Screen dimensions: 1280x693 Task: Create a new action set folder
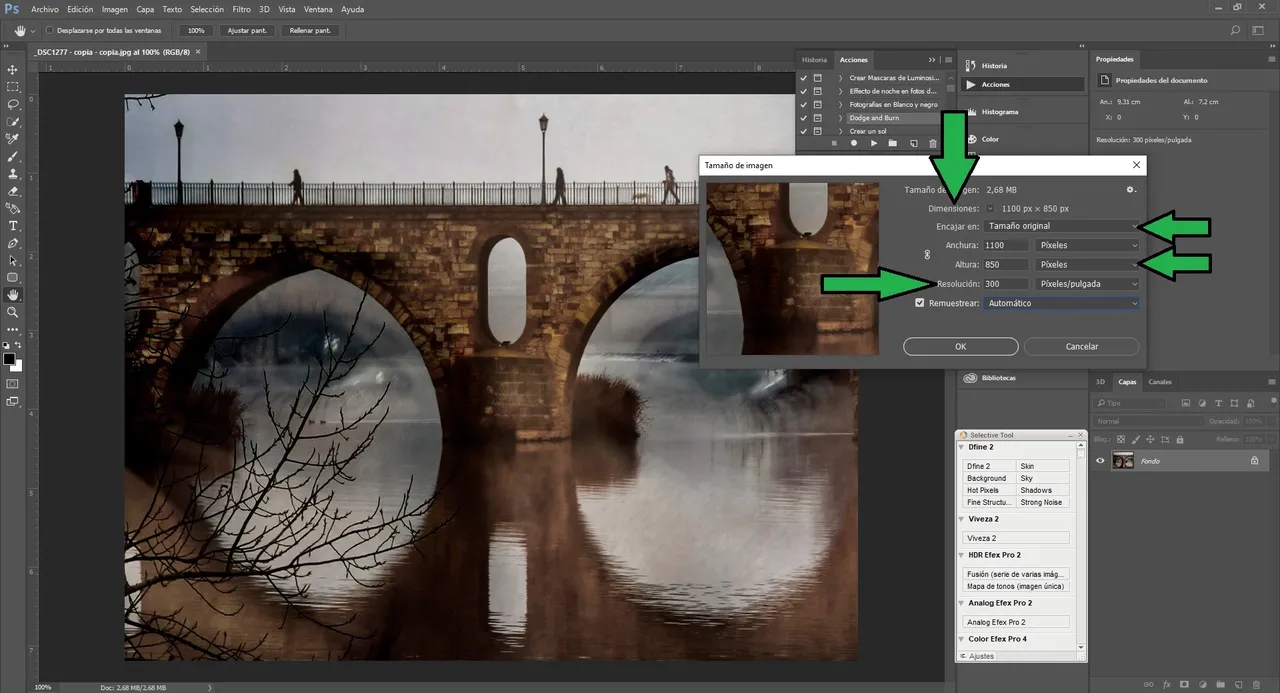click(893, 143)
